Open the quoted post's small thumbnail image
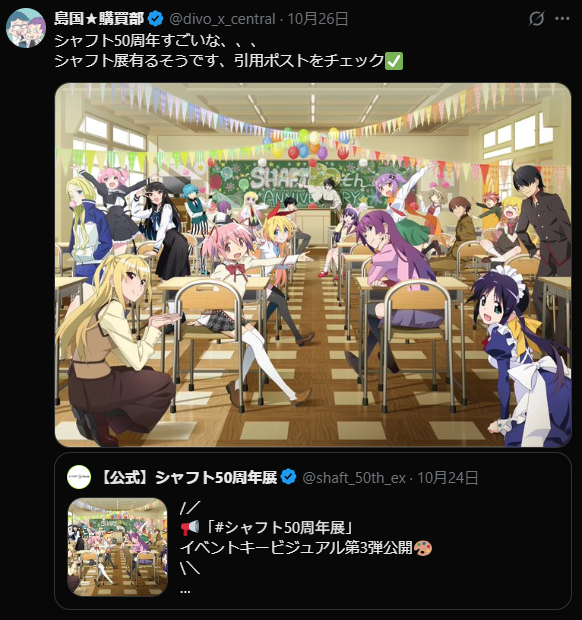Screen dimensions: 582x620 117,547
